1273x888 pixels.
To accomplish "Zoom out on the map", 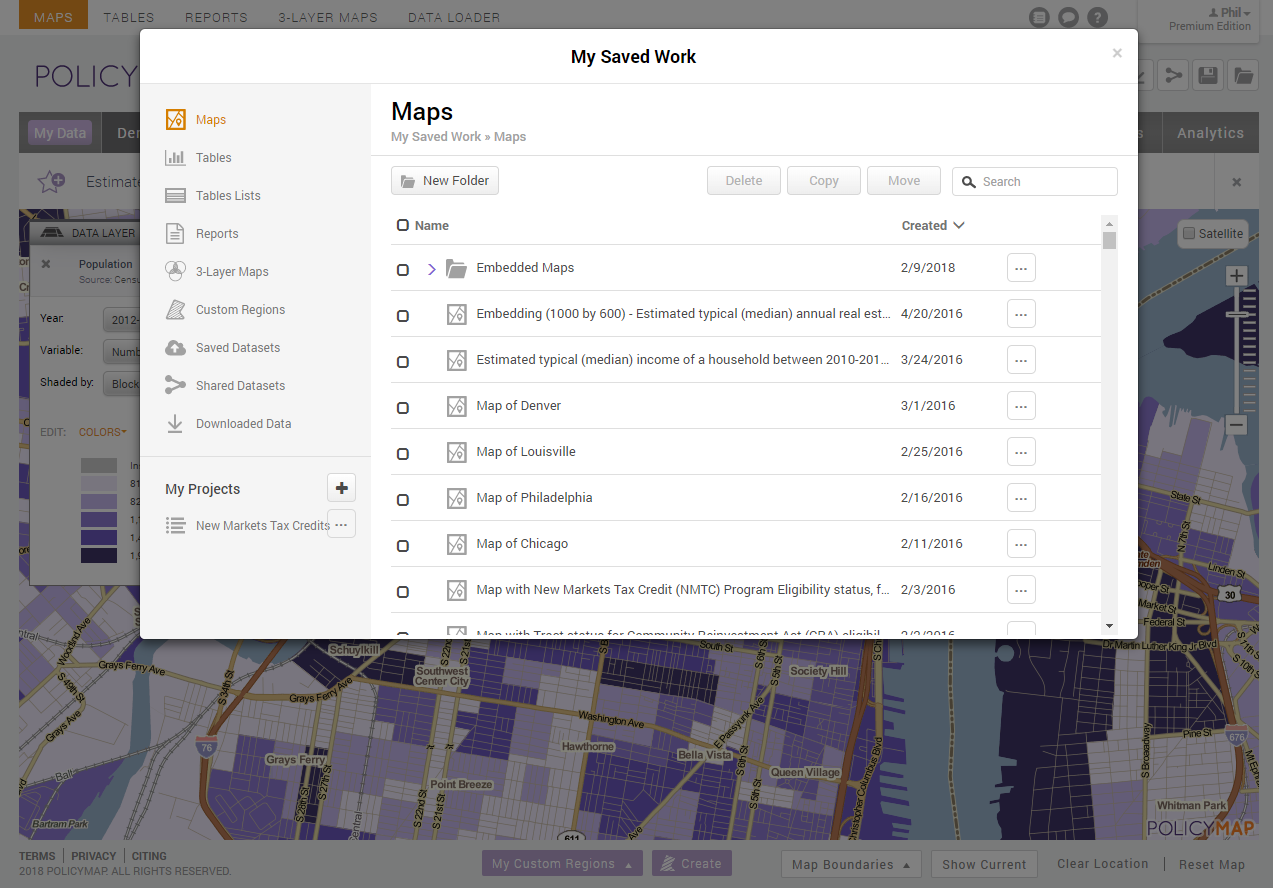I will (1237, 424).
